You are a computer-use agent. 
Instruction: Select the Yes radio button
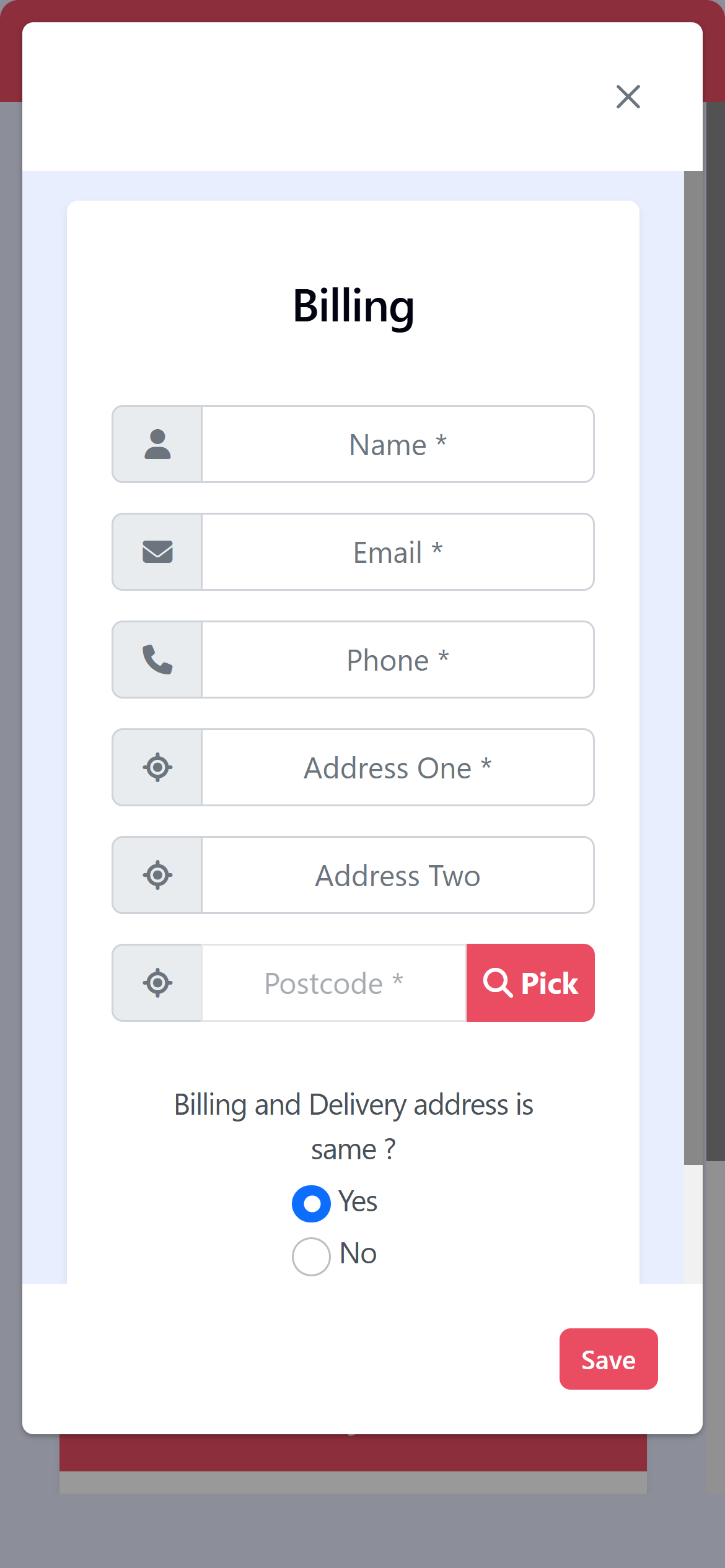pos(311,1204)
